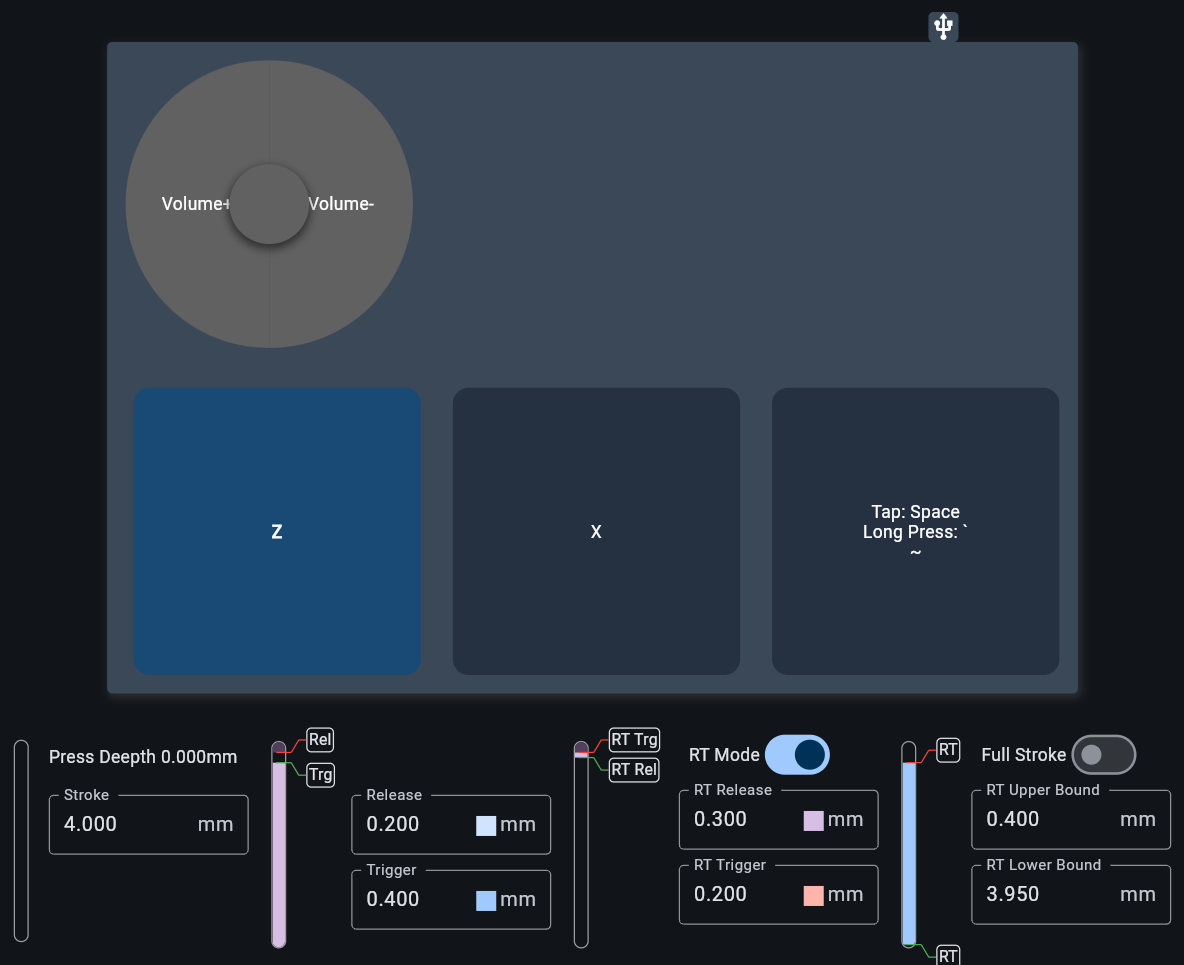
Task: Edit the RT Trigger value field
Action: pos(740,894)
